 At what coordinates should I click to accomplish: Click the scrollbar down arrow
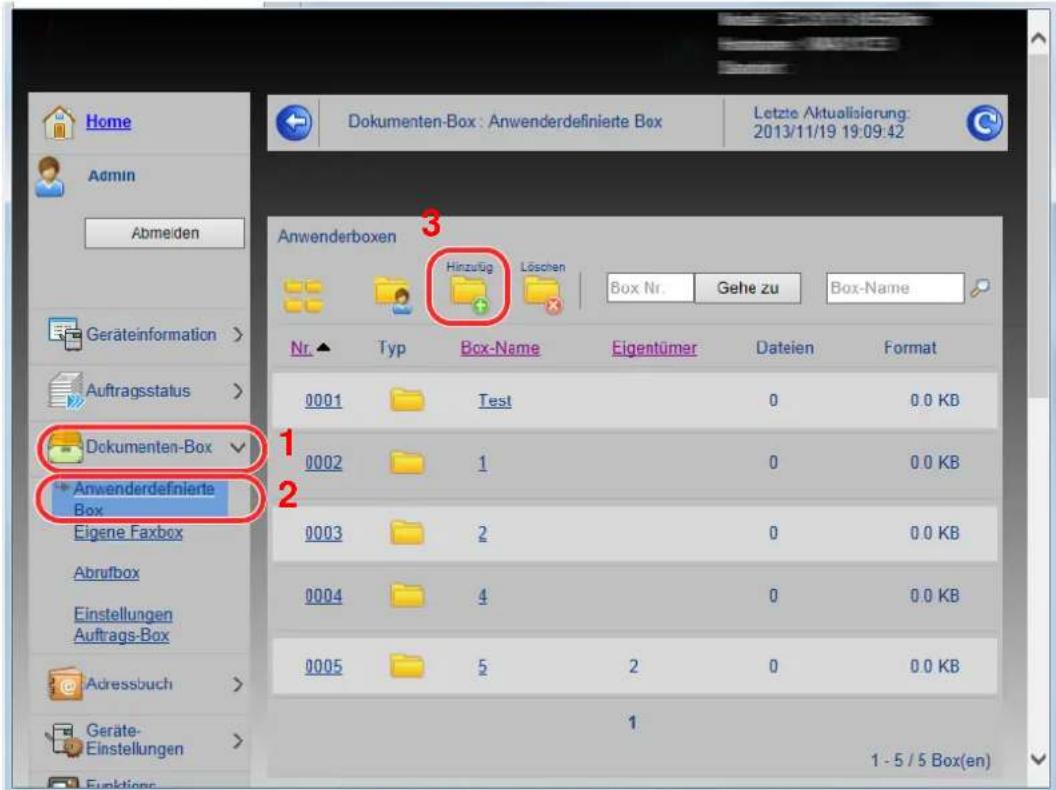click(1038, 759)
